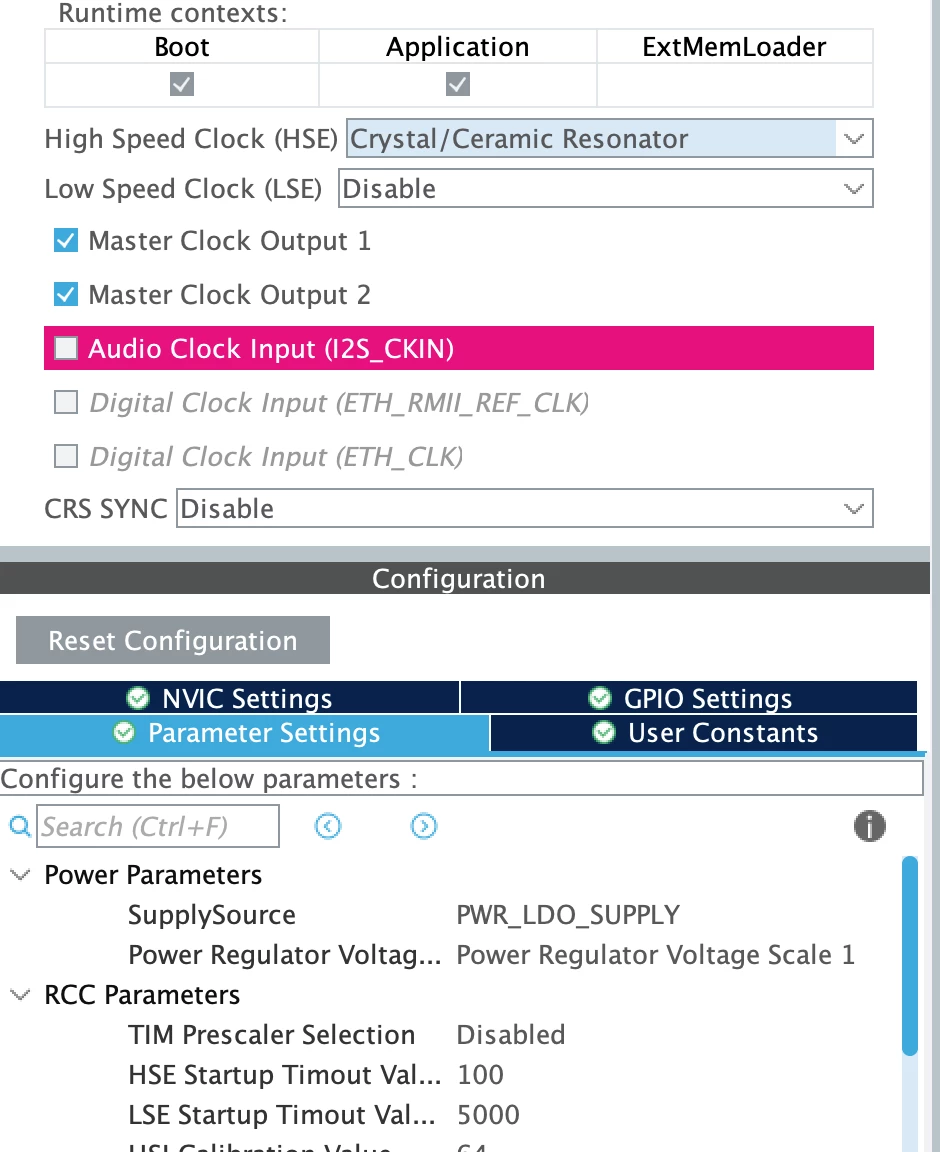Viewport: 940px width, 1152px height.
Task: Go to next search result arrow
Action: 423,827
